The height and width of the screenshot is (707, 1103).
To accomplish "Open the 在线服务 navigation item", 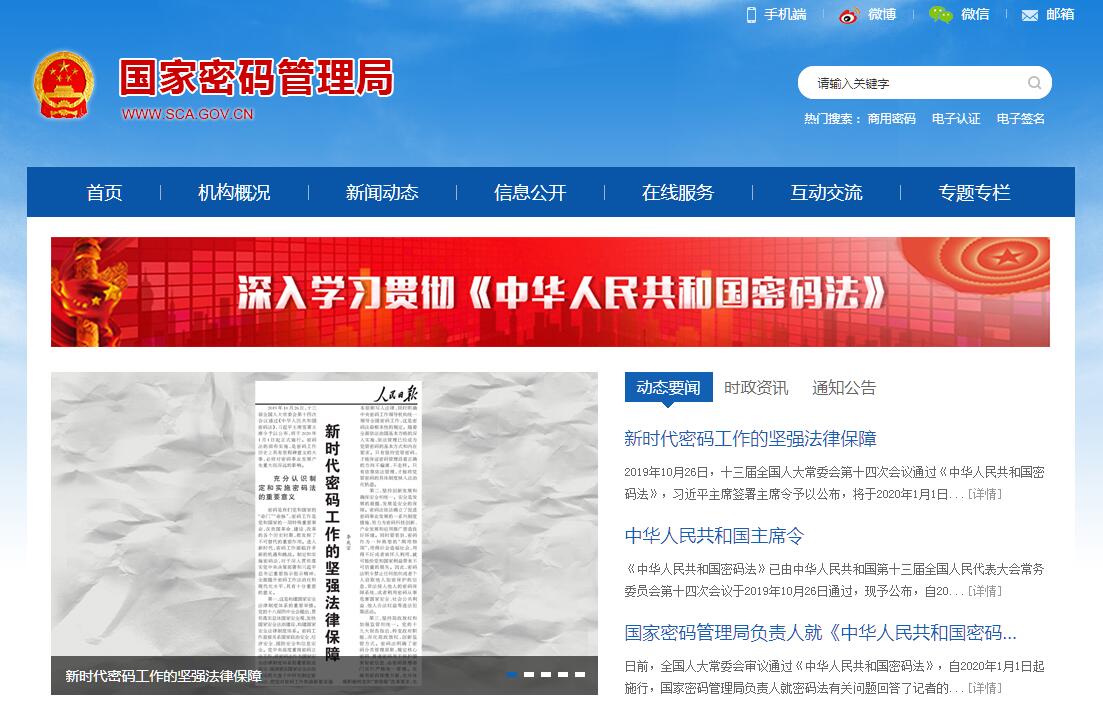I will point(678,193).
